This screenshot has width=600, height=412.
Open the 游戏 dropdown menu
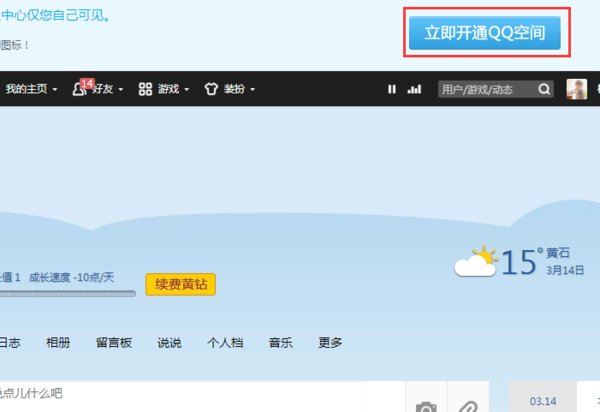point(174,89)
